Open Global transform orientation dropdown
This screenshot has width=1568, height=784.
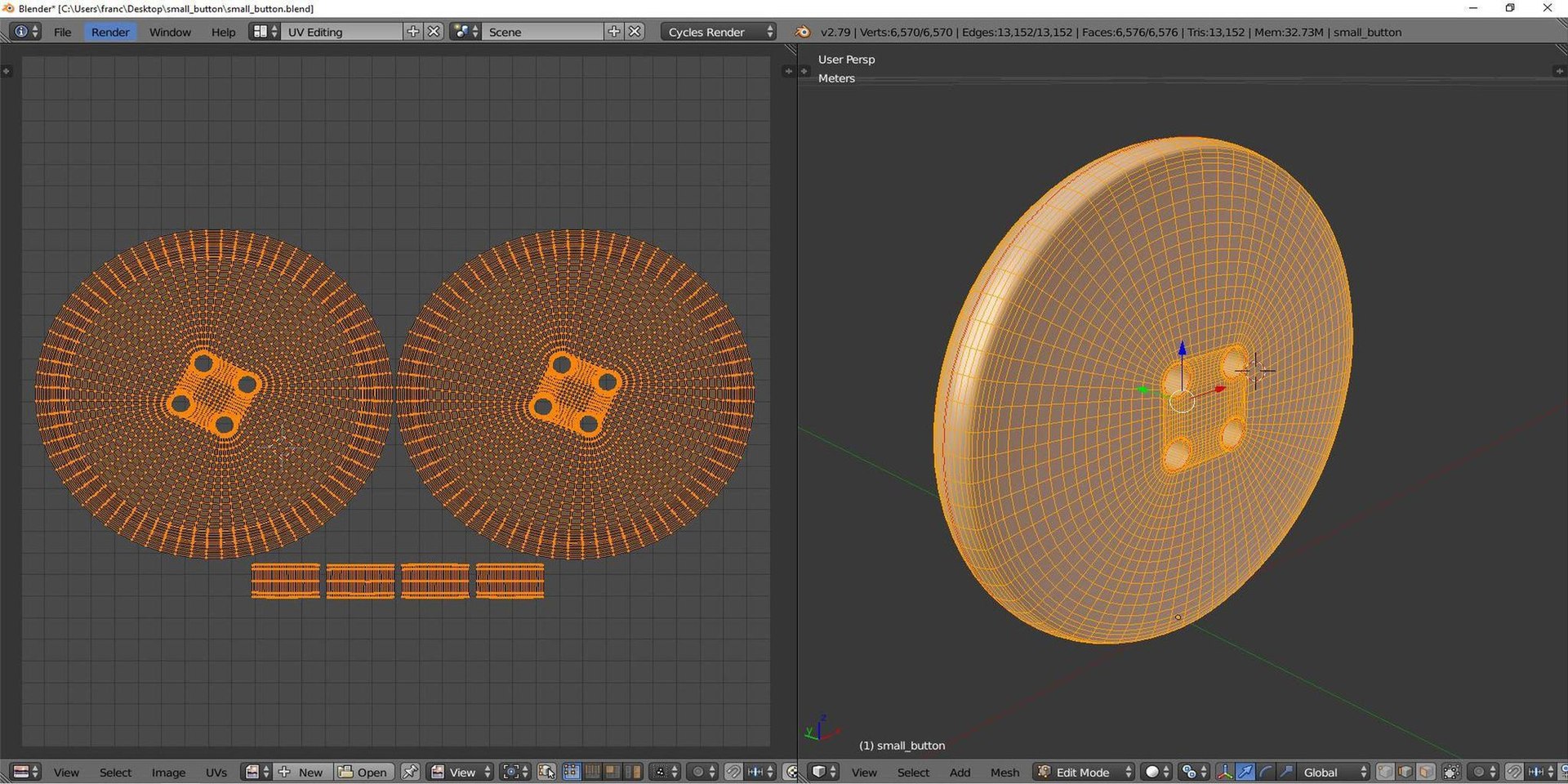[x=1333, y=772]
